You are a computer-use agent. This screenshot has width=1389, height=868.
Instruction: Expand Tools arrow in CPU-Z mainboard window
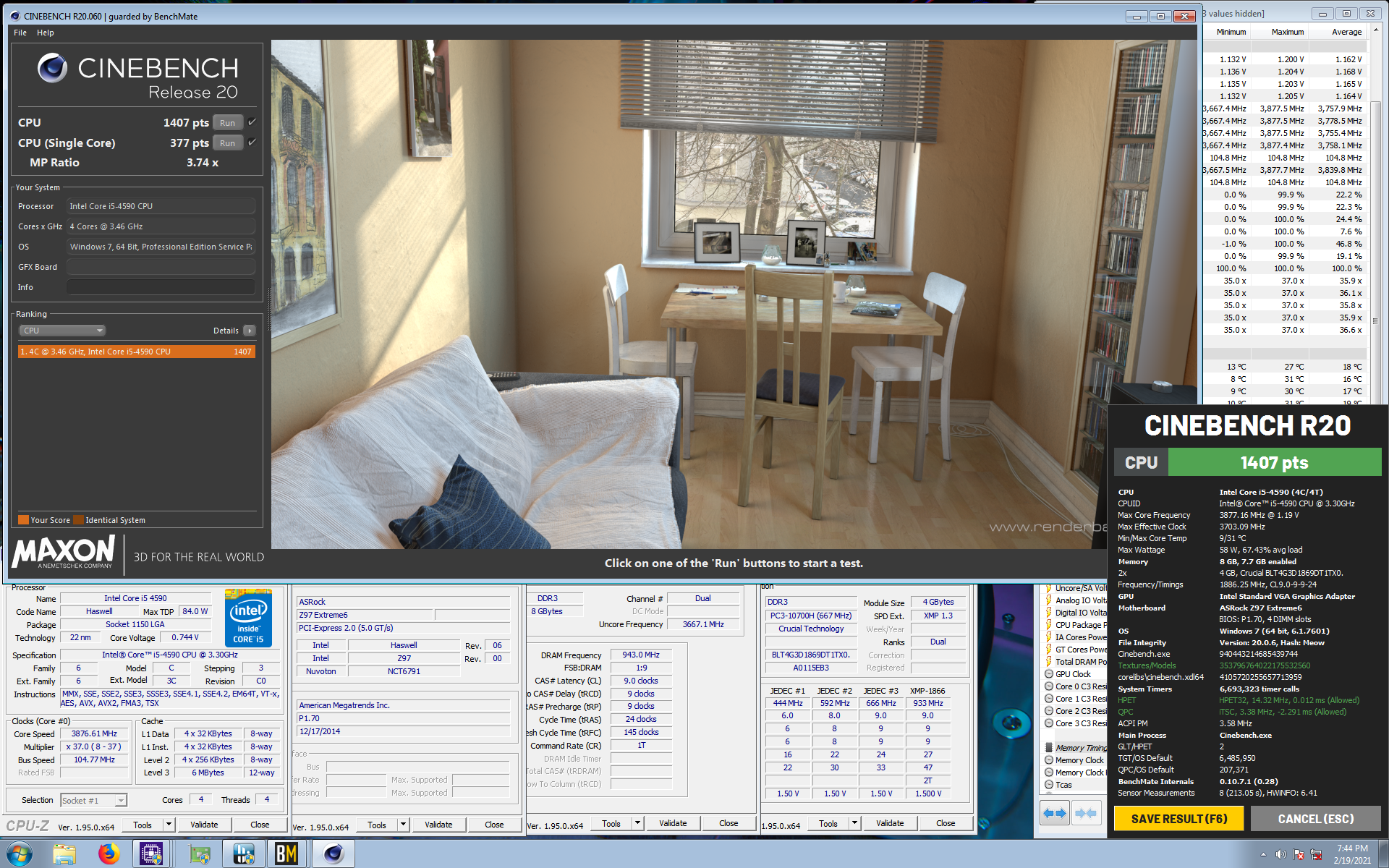click(404, 825)
